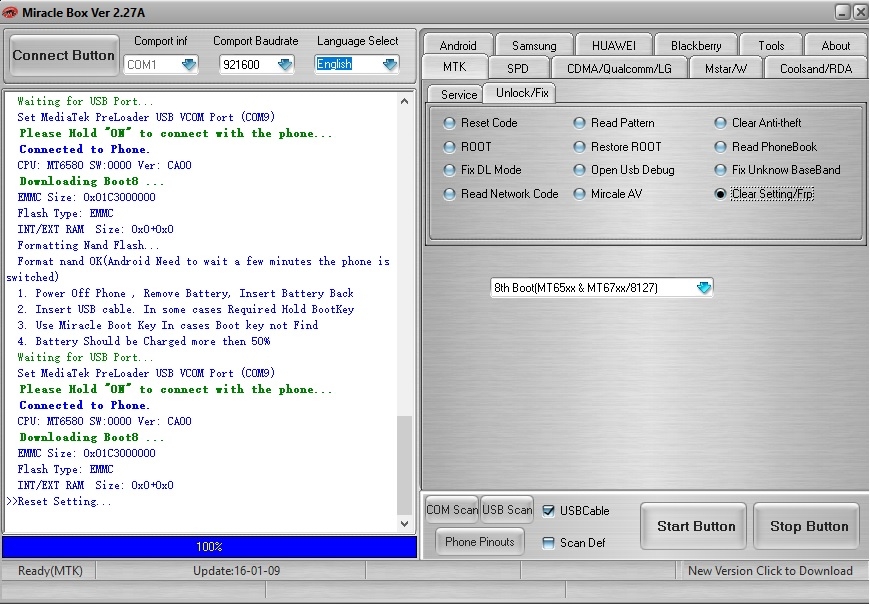Switch to the Mstar/W tab

[x=726, y=68]
